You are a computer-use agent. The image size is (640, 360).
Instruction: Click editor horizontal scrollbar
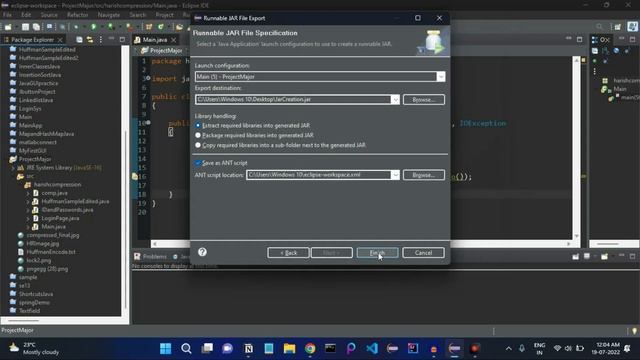click(361, 244)
